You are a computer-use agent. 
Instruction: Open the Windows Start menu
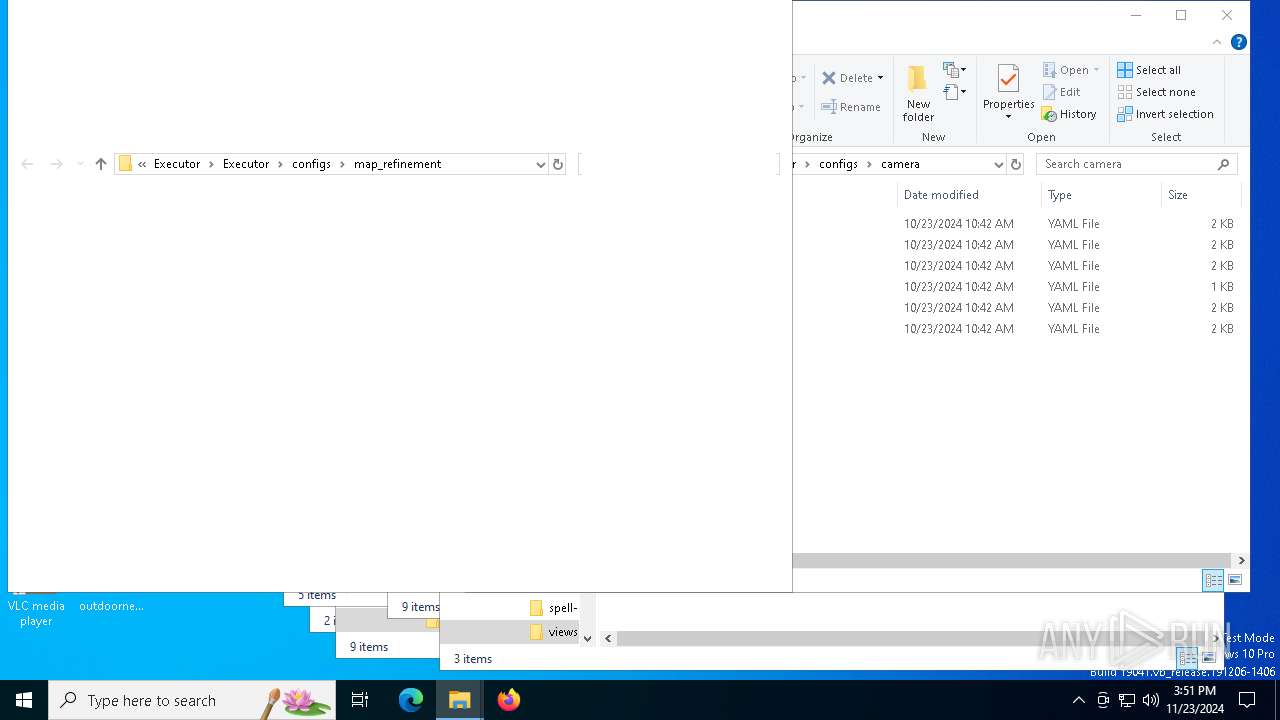point(24,700)
